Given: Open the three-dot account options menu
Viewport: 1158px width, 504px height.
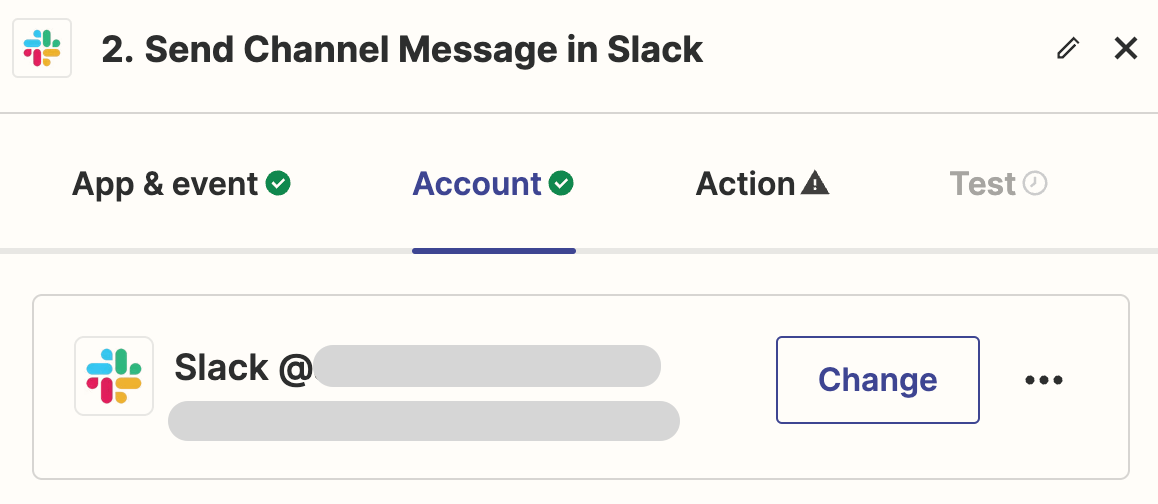Looking at the screenshot, I should [x=1044, y=380].
